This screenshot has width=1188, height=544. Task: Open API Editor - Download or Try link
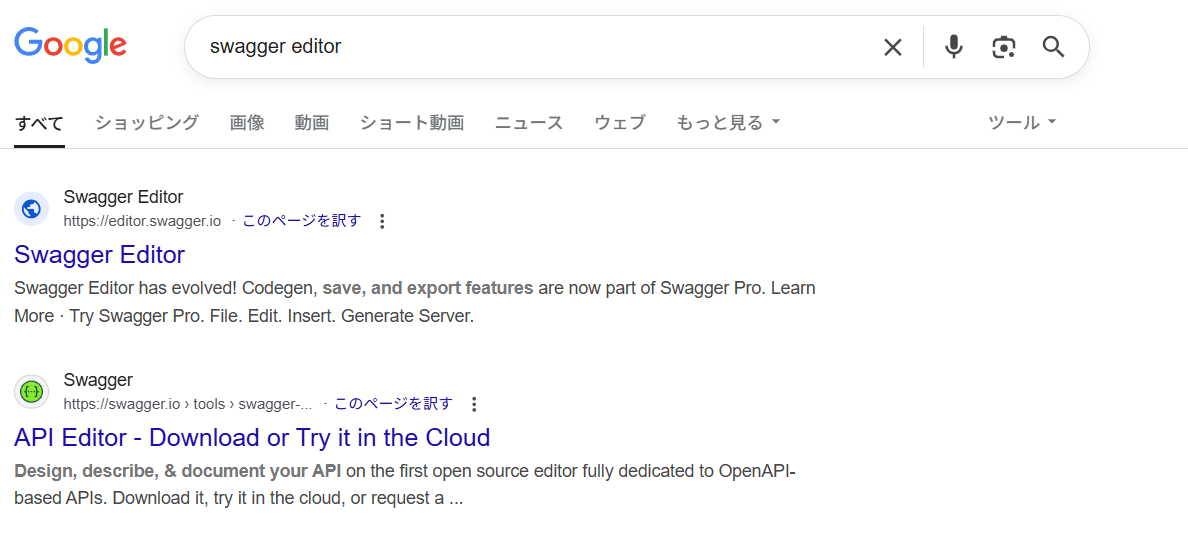click(252, 437)
